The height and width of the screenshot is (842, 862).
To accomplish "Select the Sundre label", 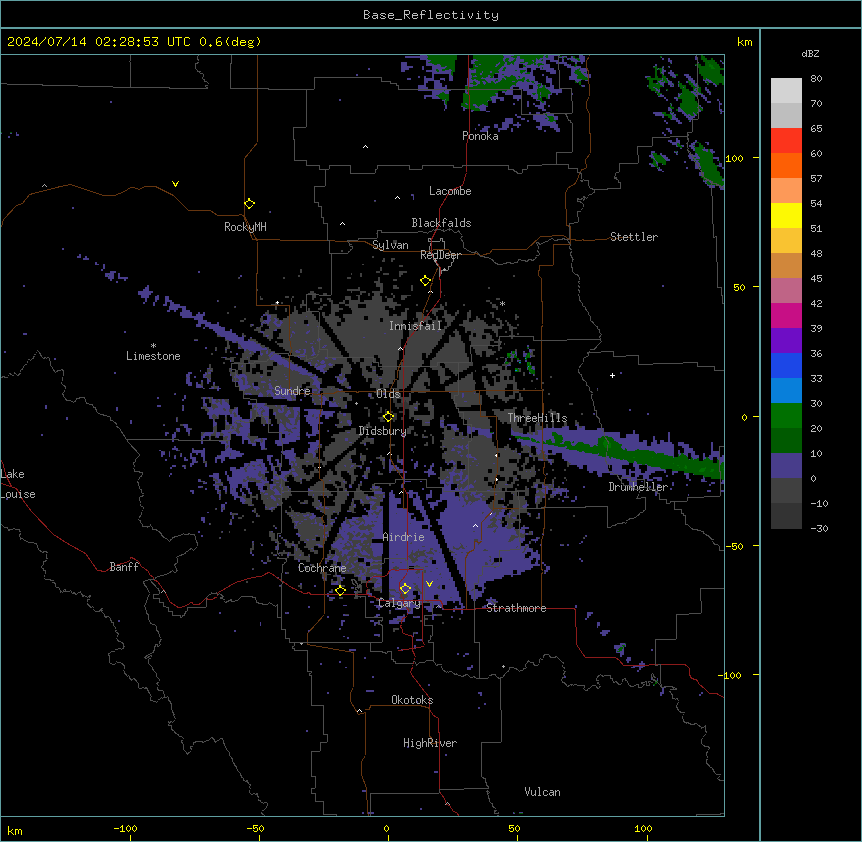I will pyautogui.click(x=292, y=391).
